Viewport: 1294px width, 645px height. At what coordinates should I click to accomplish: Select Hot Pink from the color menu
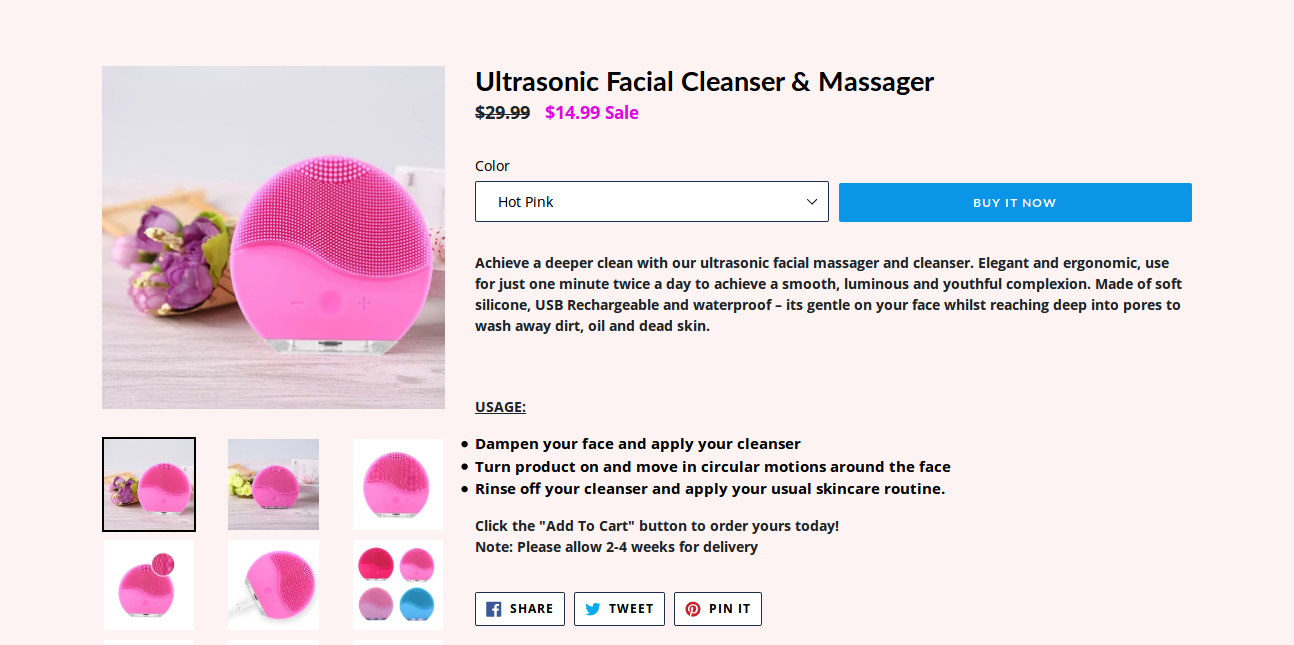651,201
